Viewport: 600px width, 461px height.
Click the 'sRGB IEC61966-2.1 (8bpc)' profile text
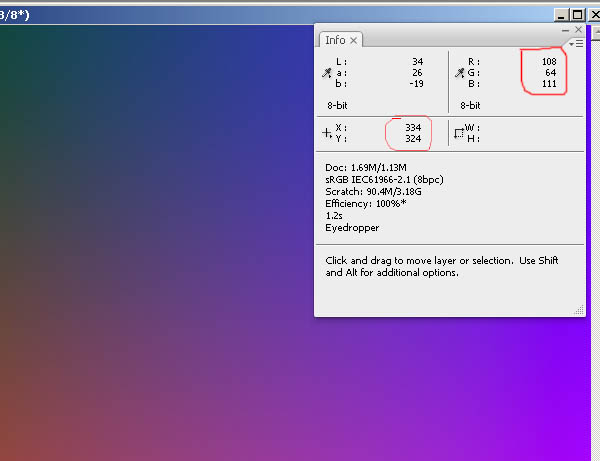click(384, 179)
